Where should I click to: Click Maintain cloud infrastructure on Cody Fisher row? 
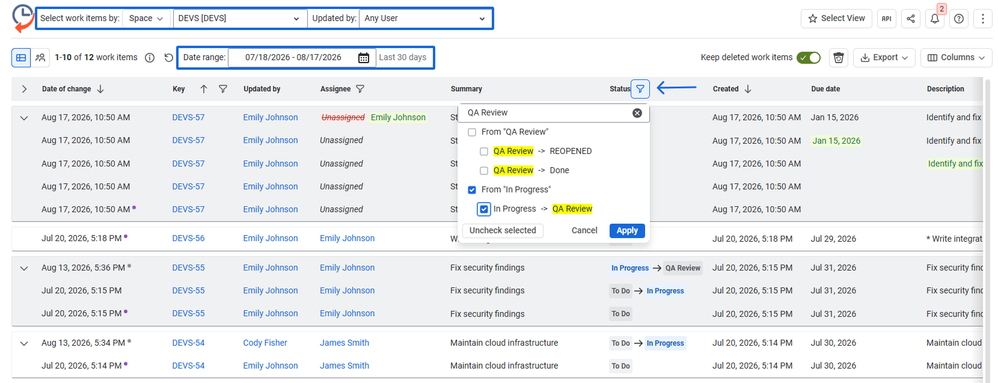(504, 343)
